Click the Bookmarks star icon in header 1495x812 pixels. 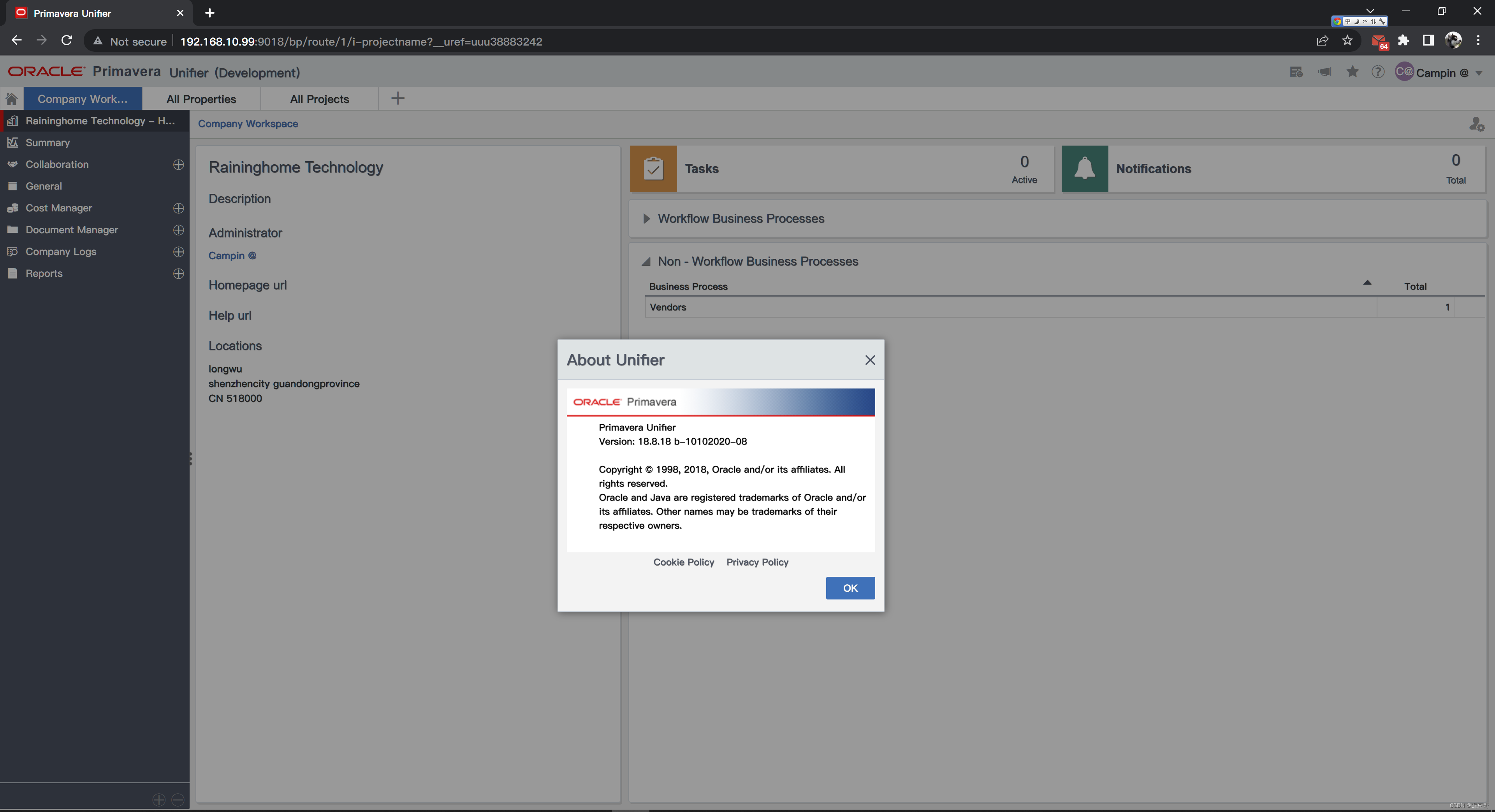coord(1352,72)
